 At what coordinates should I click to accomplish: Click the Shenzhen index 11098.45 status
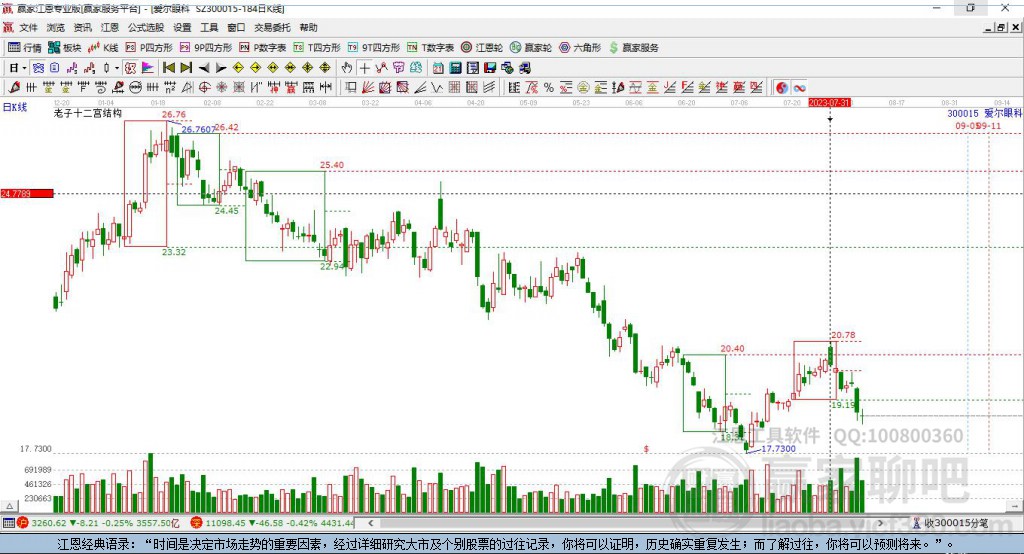coord(273,523)
